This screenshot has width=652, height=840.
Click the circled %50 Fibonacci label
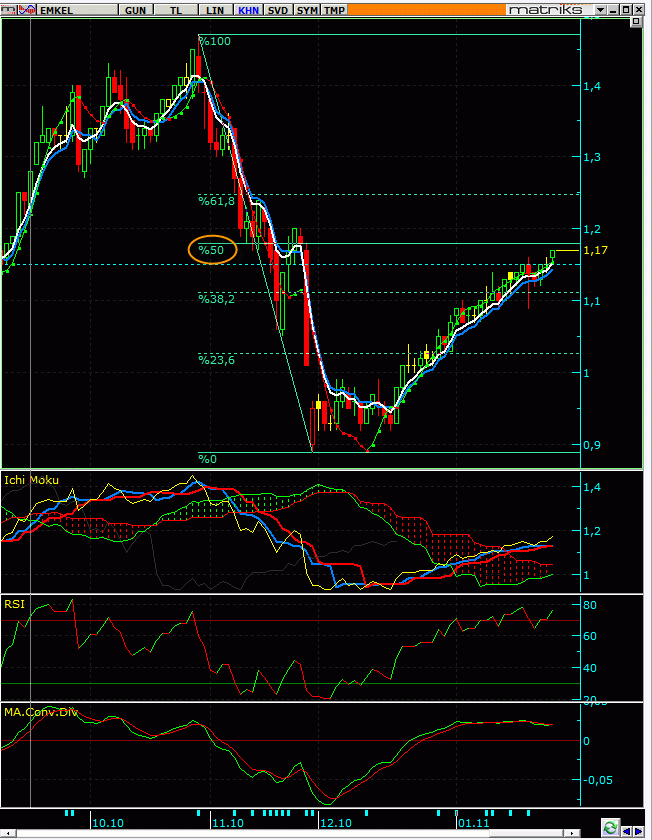(211, 250)
